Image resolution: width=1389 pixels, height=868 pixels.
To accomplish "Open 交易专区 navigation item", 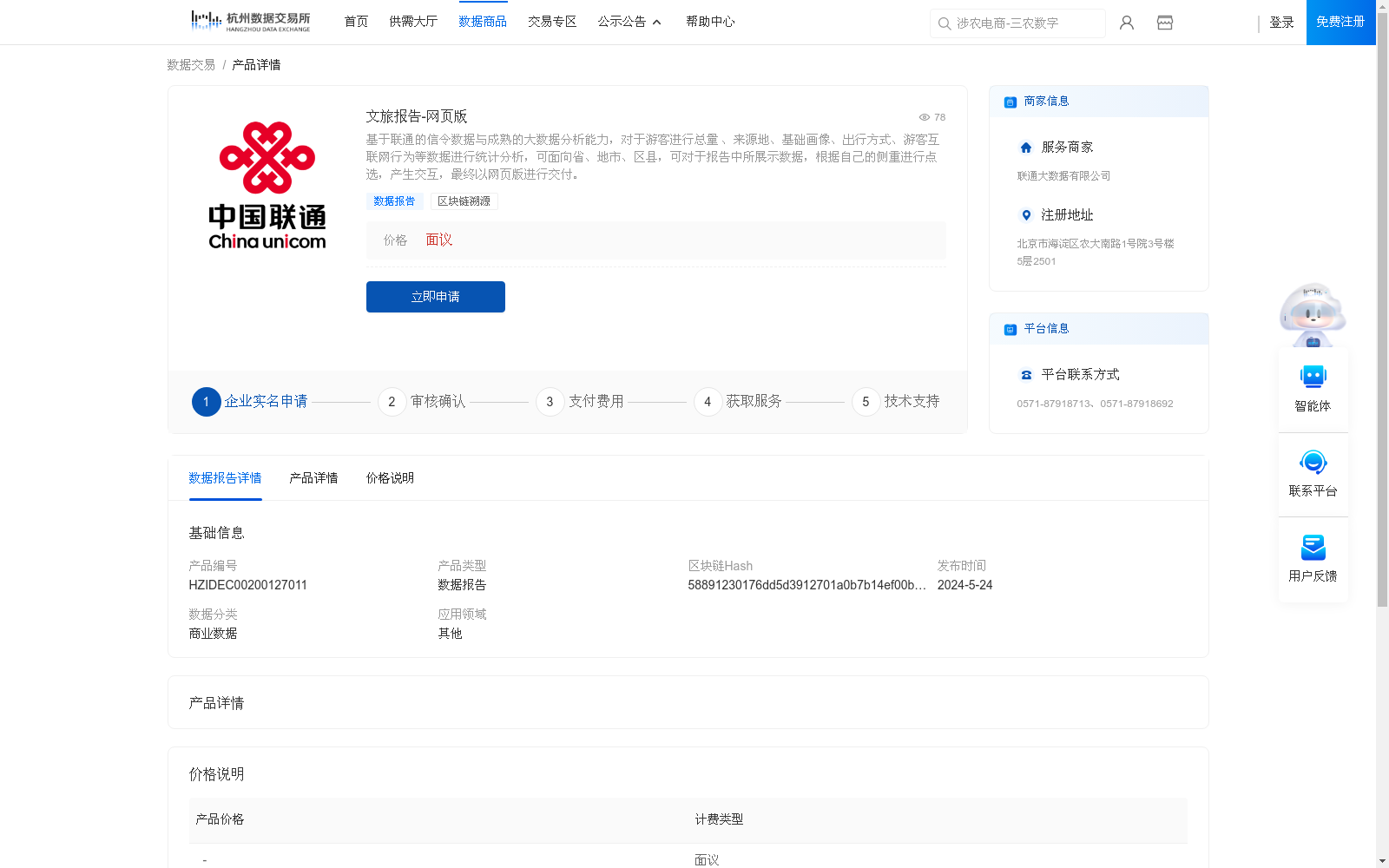I will pyautogui.click(x=552, y=22).
